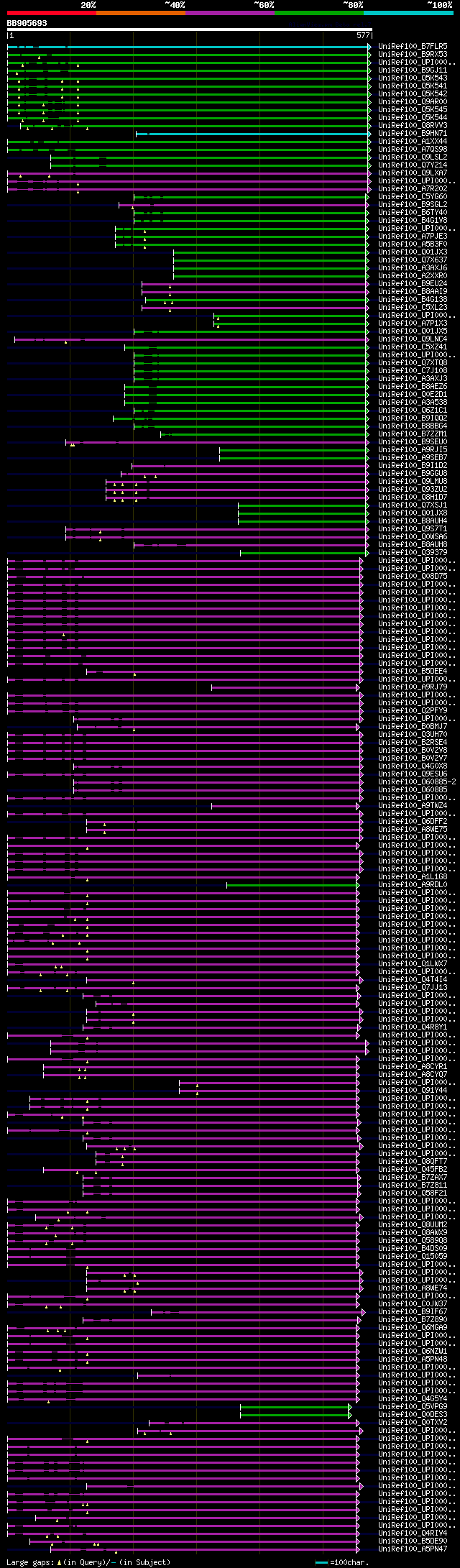Select hit UniRef100_C7J108

tap(413, 370)
